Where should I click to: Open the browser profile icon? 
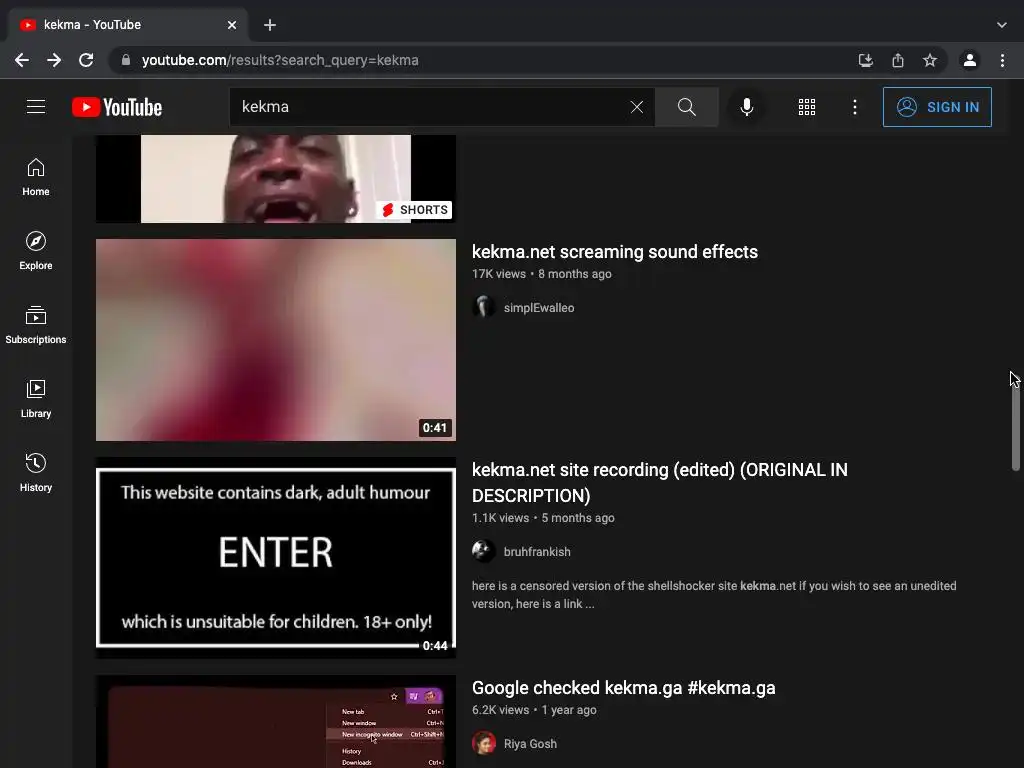(x=970, y=60)
